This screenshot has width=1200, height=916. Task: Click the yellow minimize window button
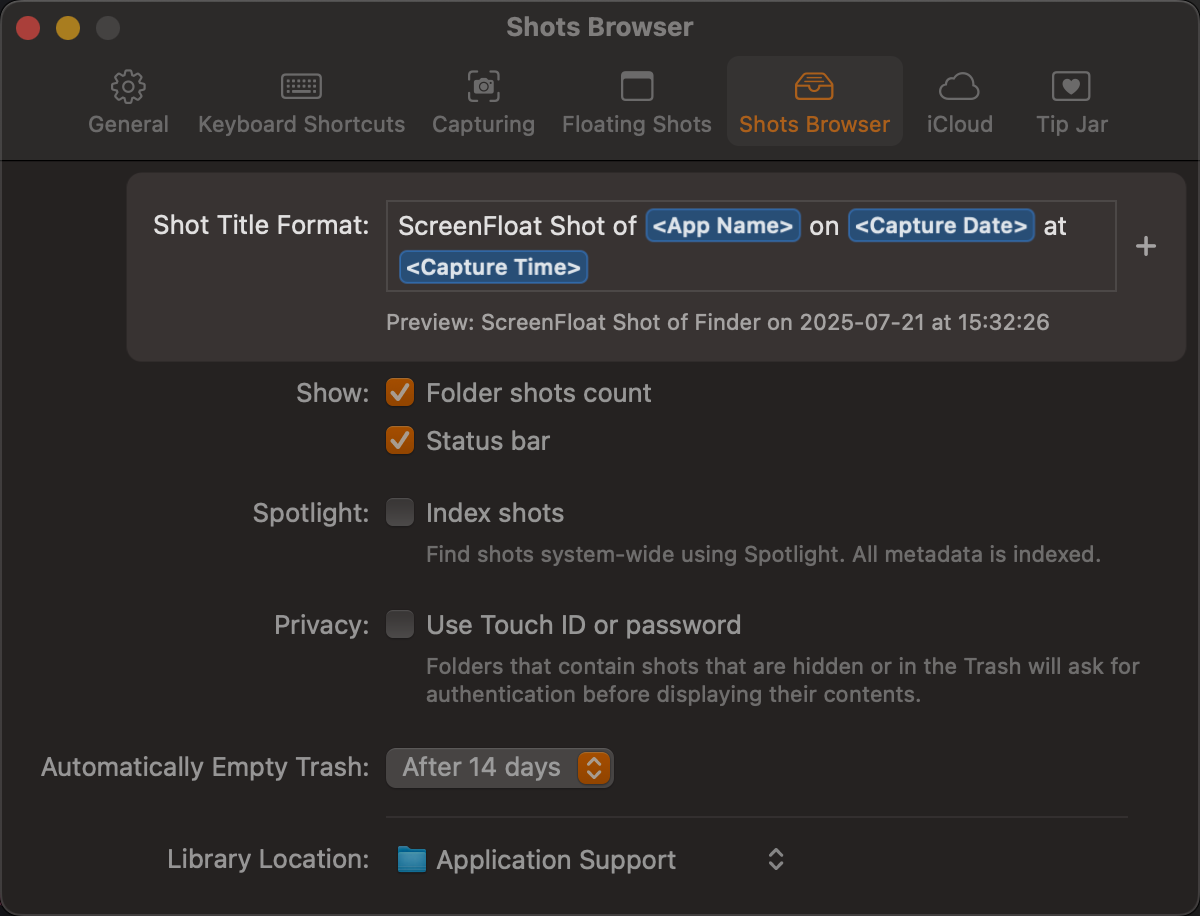tap(67, 28)
